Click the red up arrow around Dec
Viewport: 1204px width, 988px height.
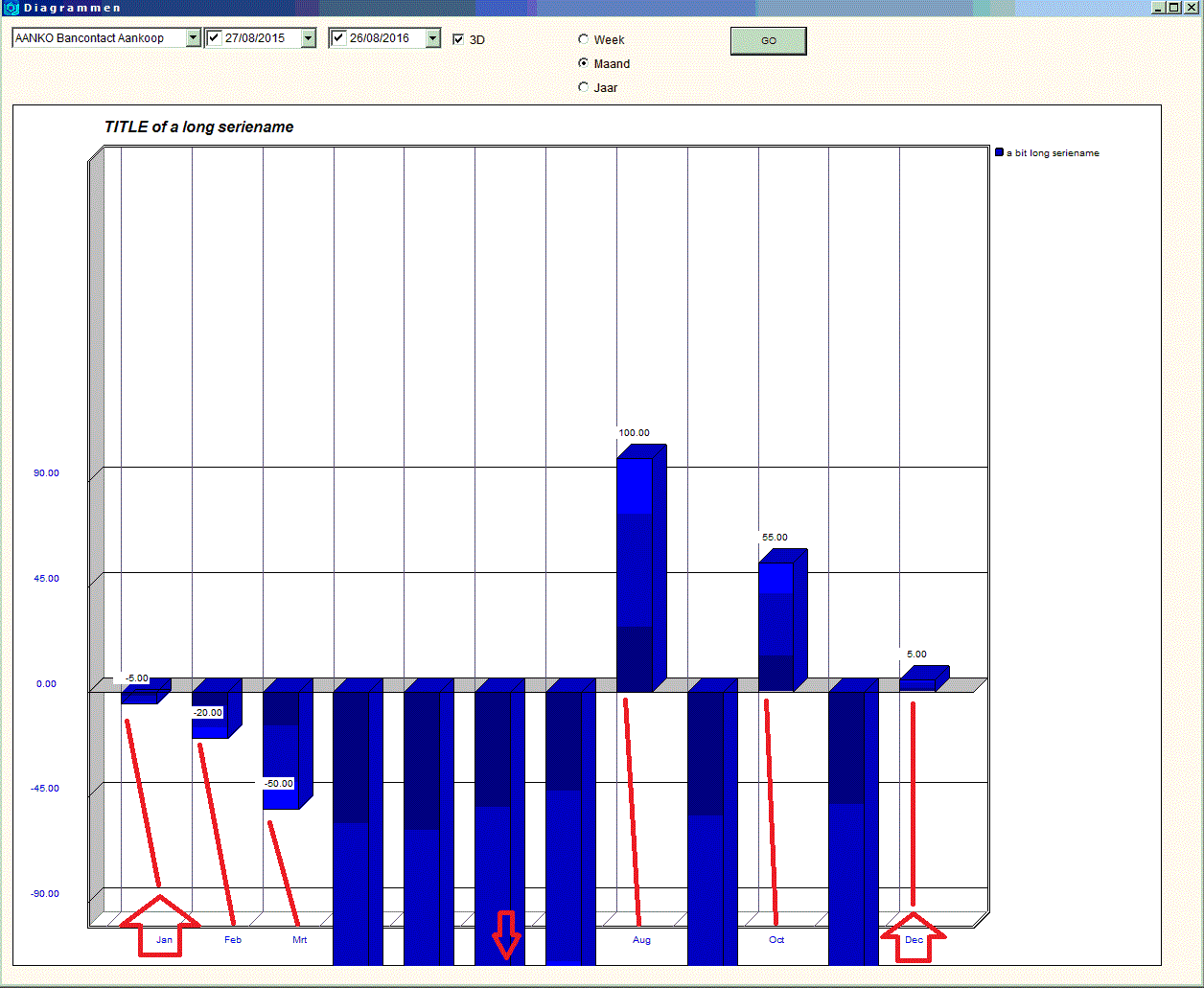(913, 933)
